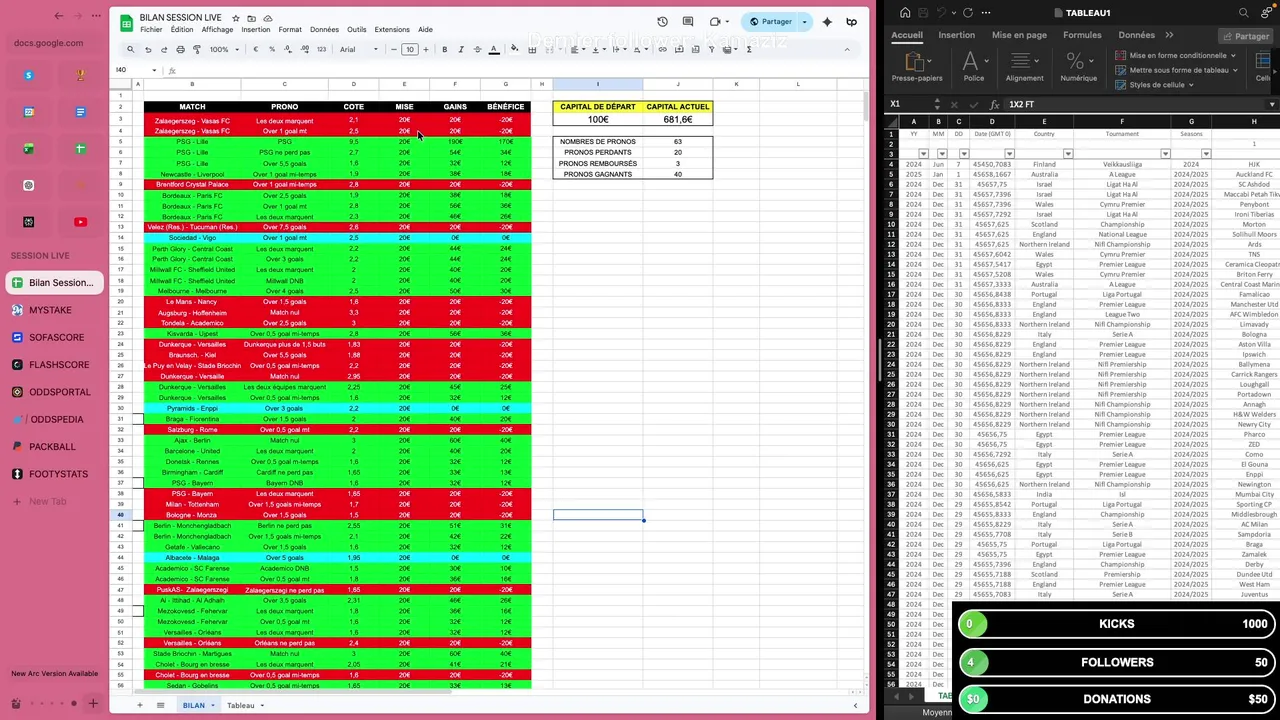Click the font size field in Sheets
The width and height of the screenshot is (1280, 720).
(409, 49)
